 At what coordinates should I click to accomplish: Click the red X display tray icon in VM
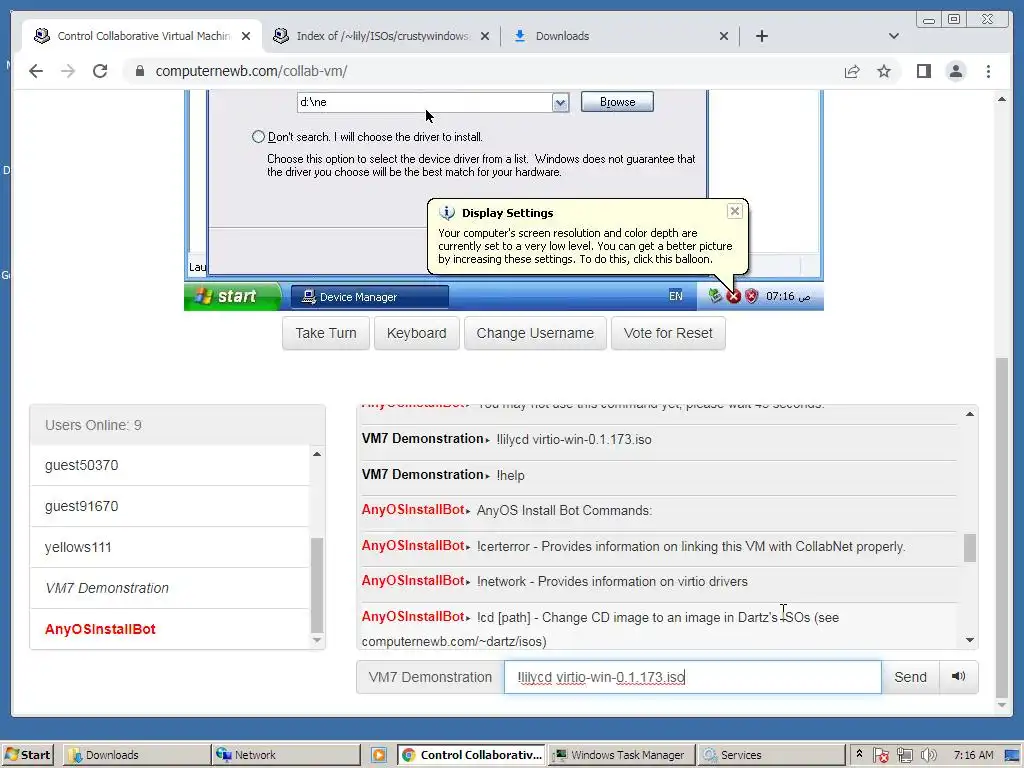coord(734,296)
